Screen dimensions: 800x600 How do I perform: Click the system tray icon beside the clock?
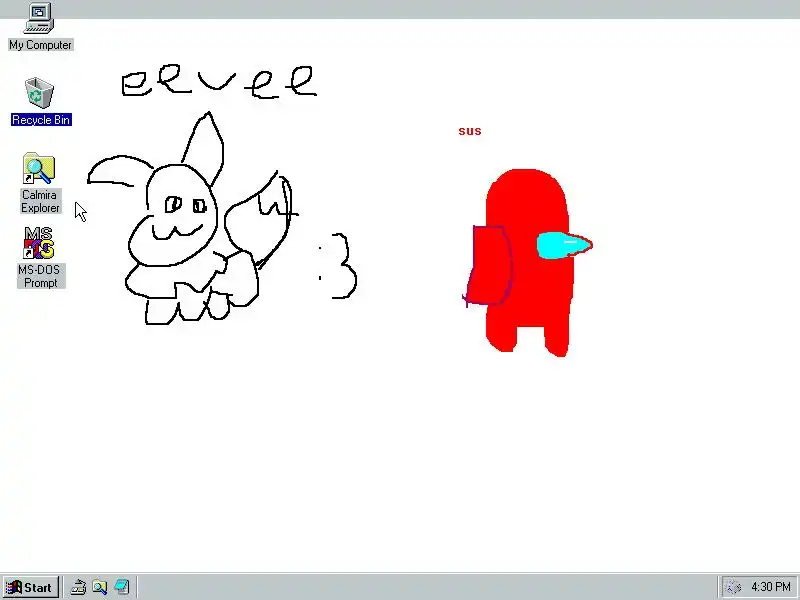tap(734, 587)
